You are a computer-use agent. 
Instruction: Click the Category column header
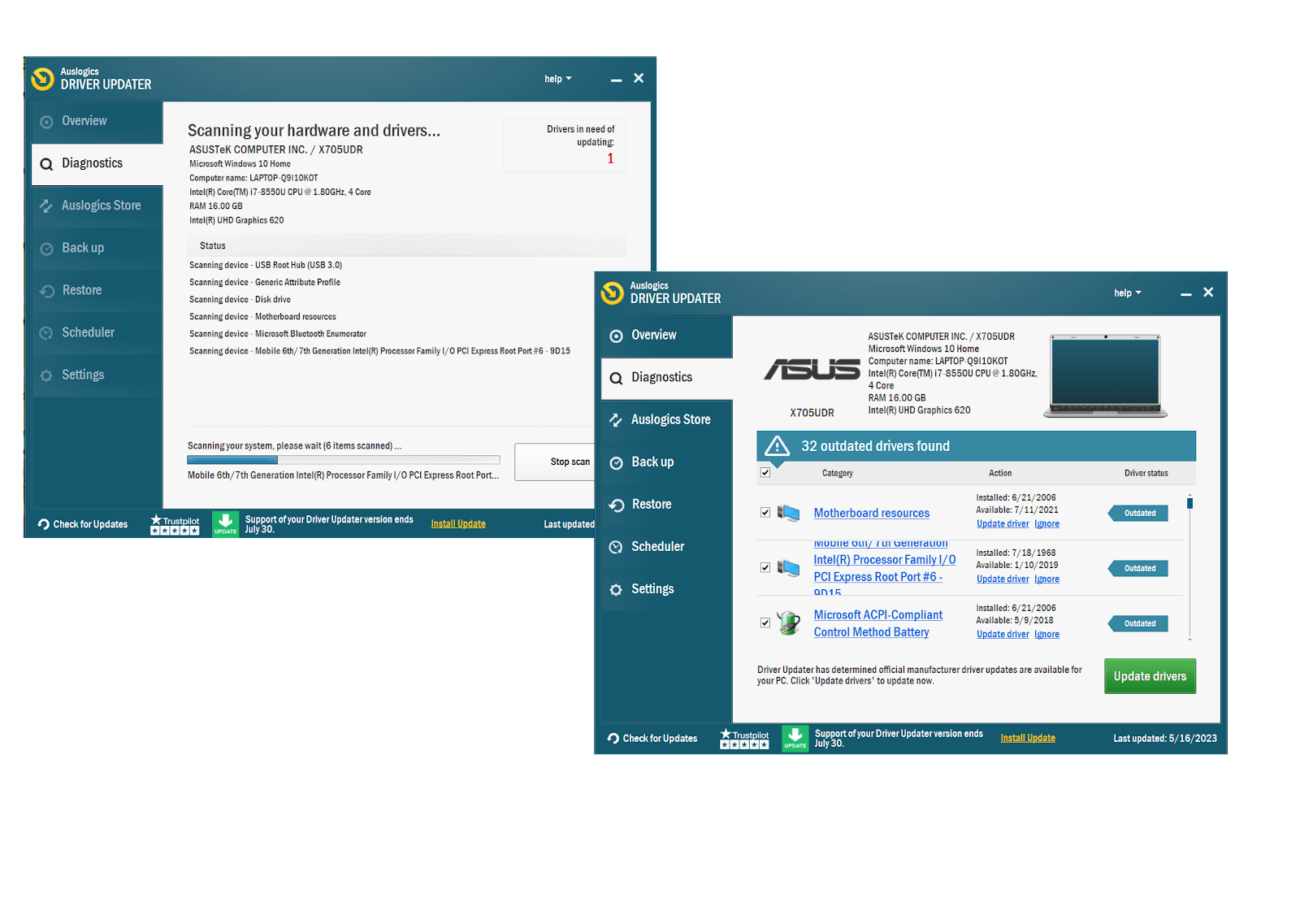tap(838, 473)
